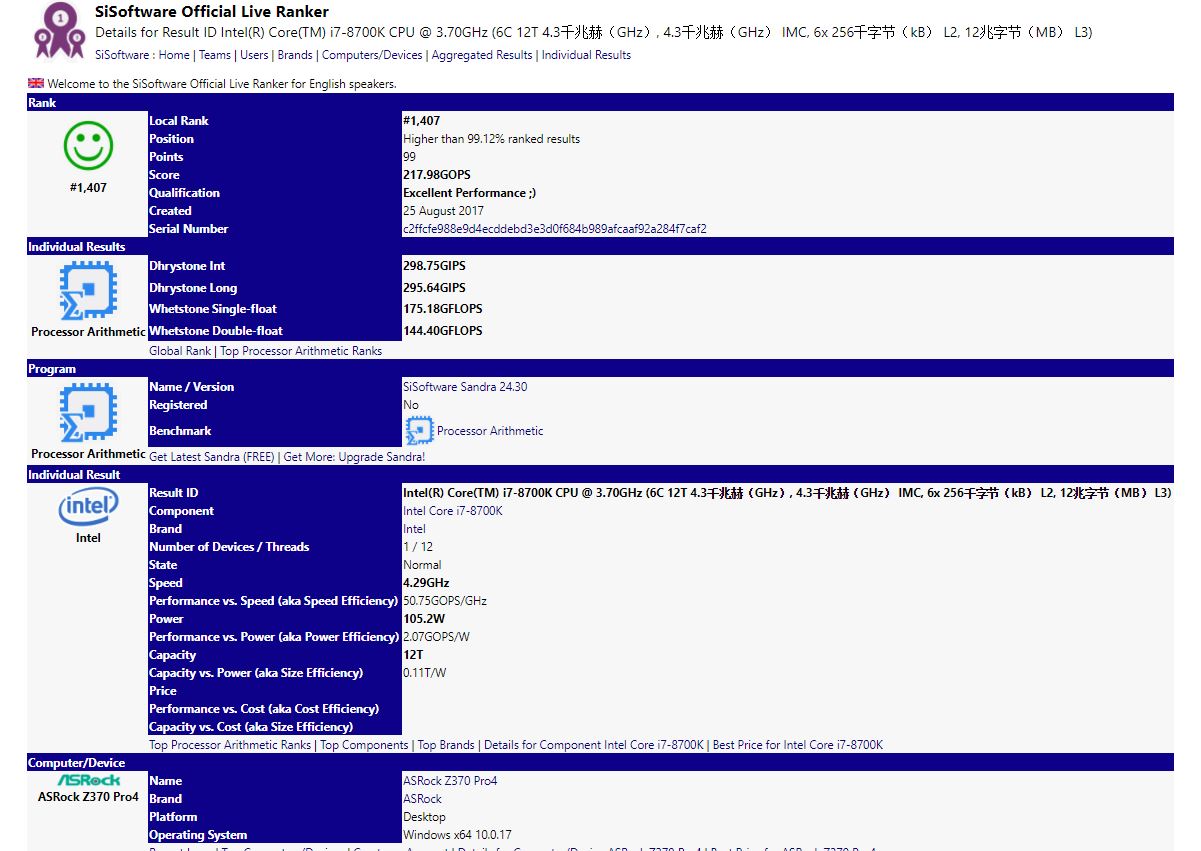Select Whetstone Double-float value 144.40GFLOPS
The height and width of the screenshot is (851, 1201).
[443, 331]
